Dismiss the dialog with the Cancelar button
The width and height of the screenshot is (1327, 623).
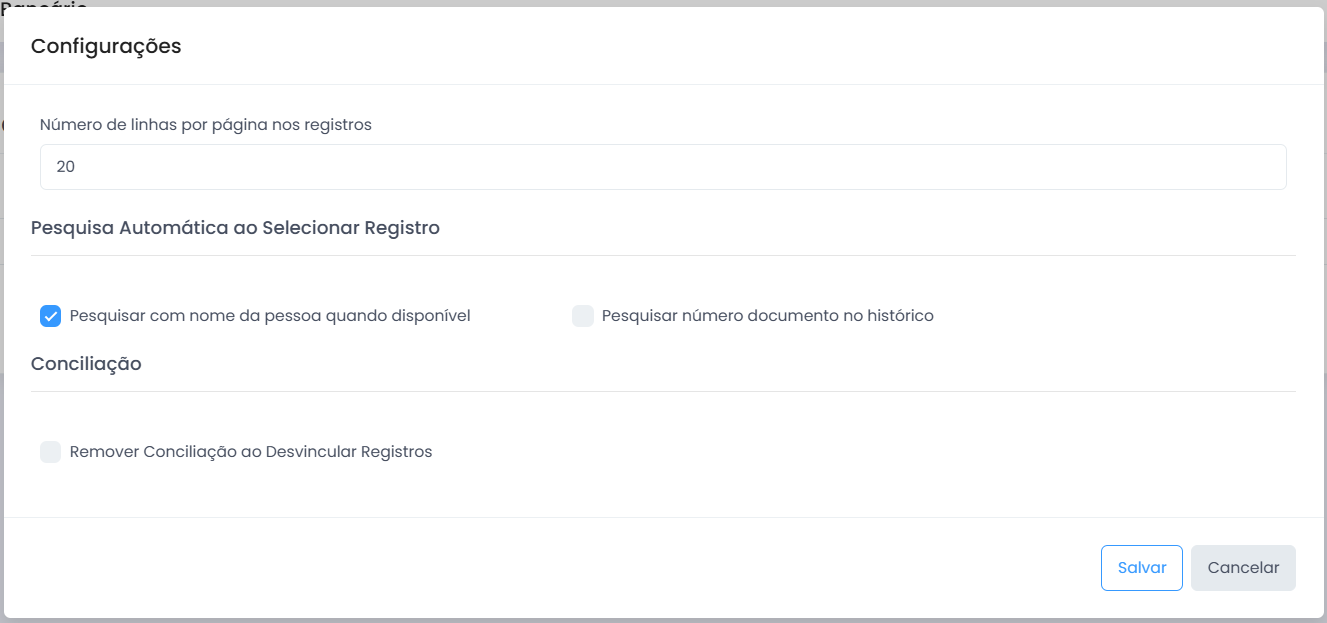coord(1243,568)
